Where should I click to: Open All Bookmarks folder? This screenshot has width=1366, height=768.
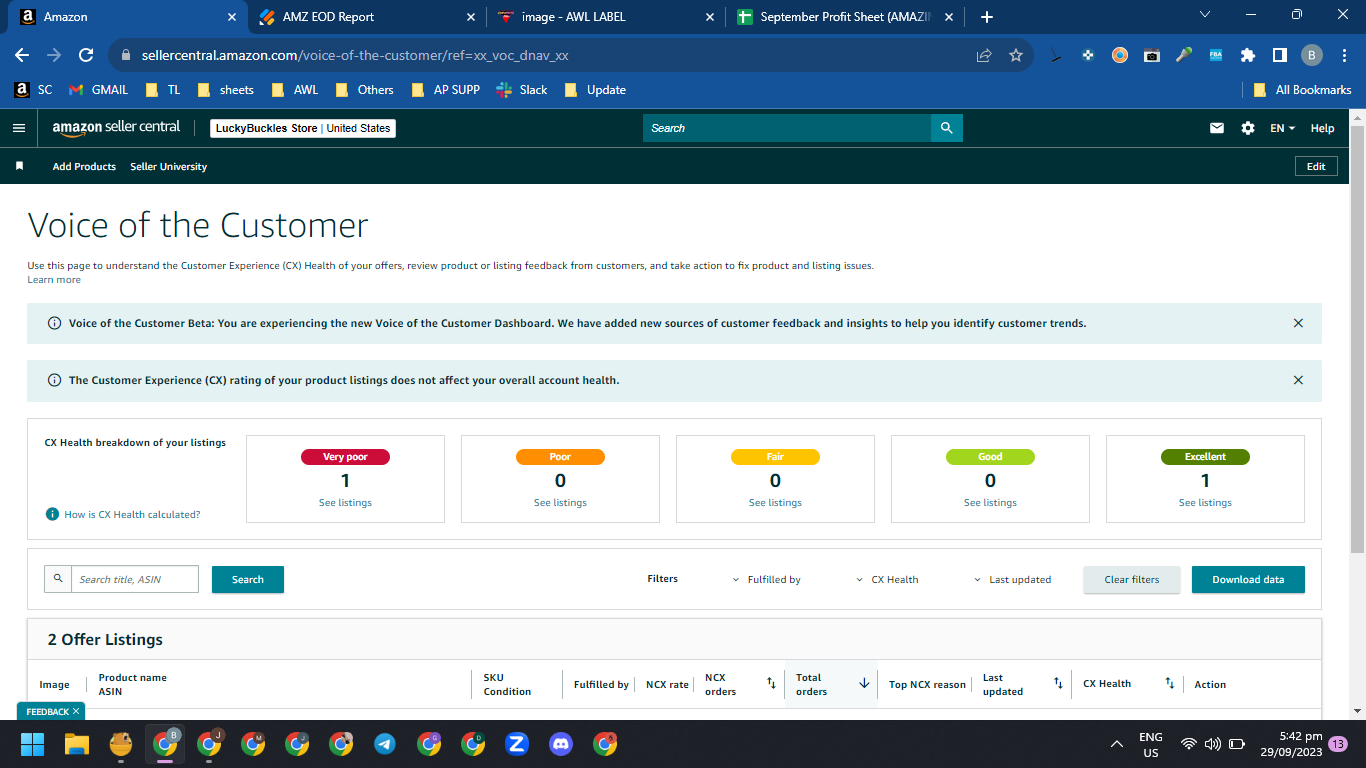point(1302,89)
